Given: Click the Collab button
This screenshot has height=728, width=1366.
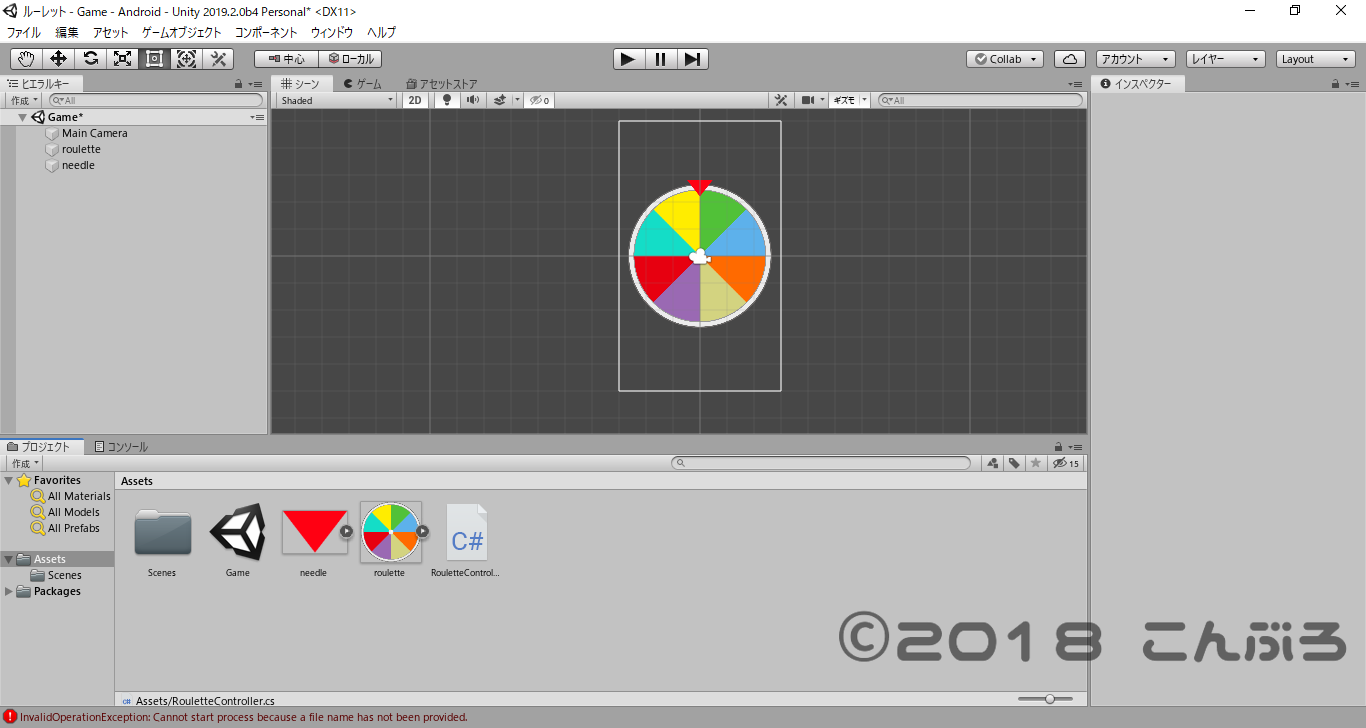Looking at the screenshot, I should tap(1003, 58).
